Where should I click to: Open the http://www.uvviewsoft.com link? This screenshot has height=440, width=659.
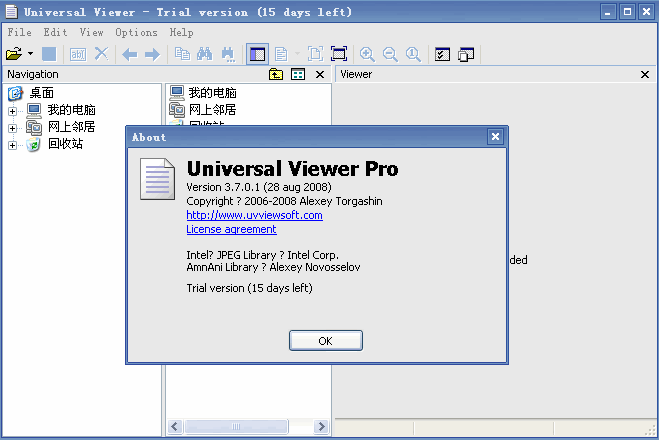click(255, 215)
